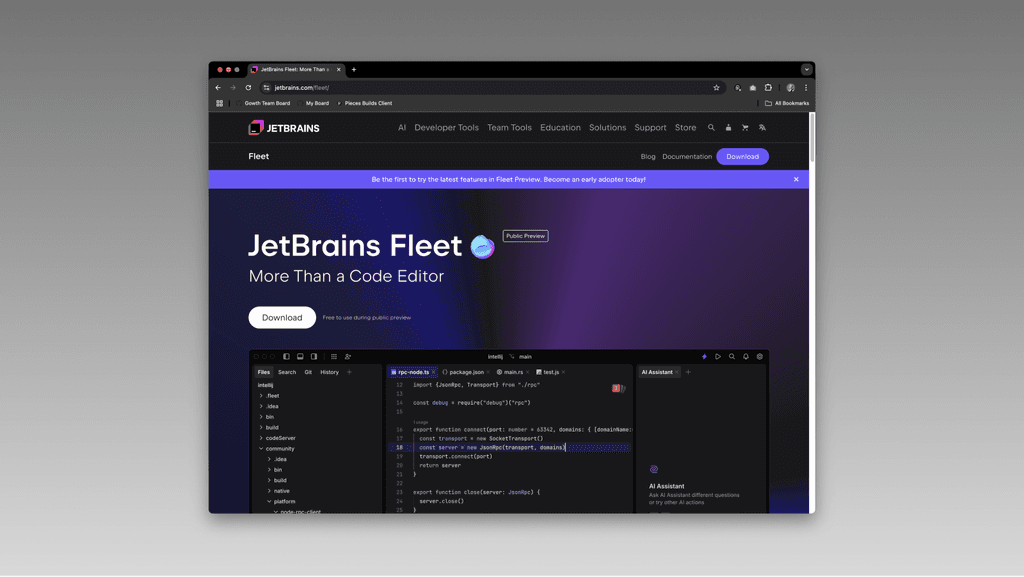Select the Files tab in Fleet

pyautogui.click(x=264, y=372)
